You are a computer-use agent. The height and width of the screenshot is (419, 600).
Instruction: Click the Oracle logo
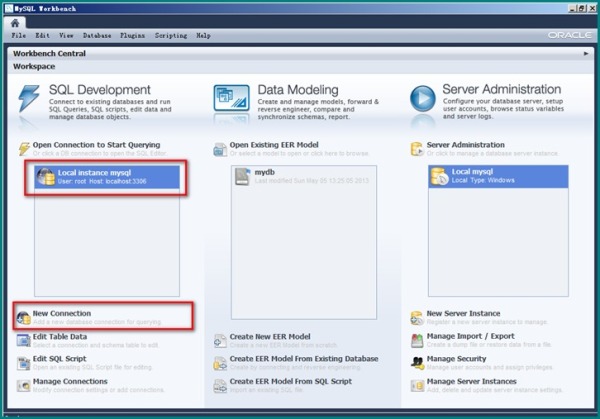click(570, 35)
